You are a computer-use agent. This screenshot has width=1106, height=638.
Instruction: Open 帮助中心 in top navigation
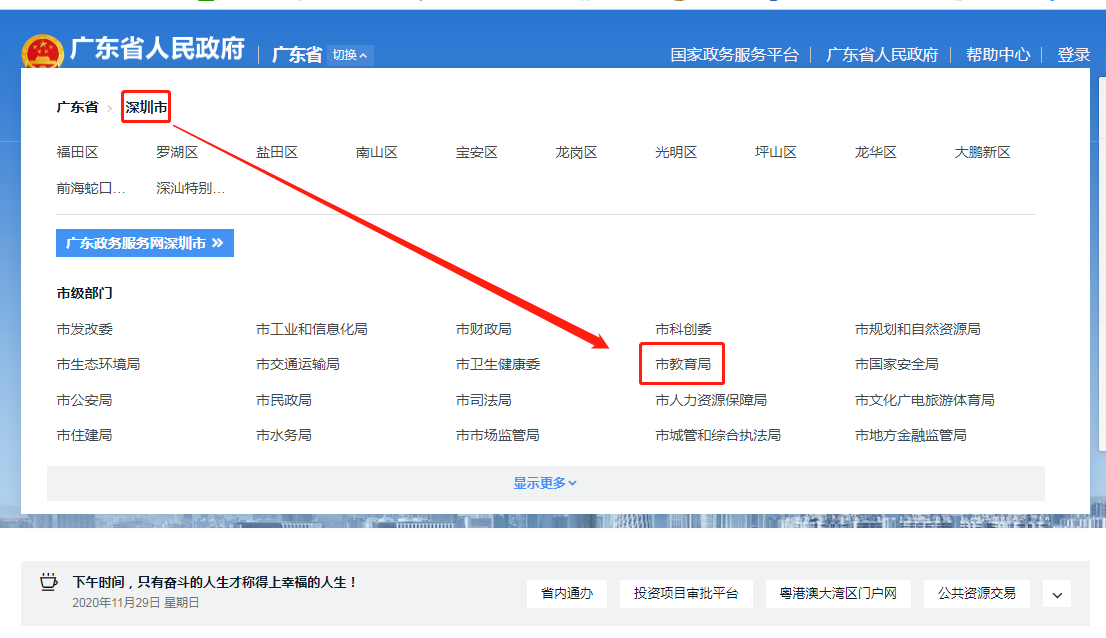point(997,55)
